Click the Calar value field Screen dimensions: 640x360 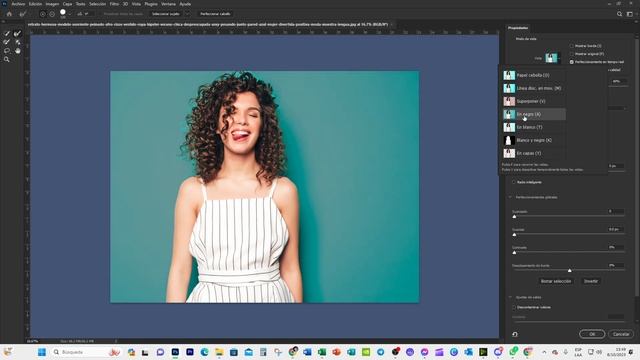click(x=616, y=229)
